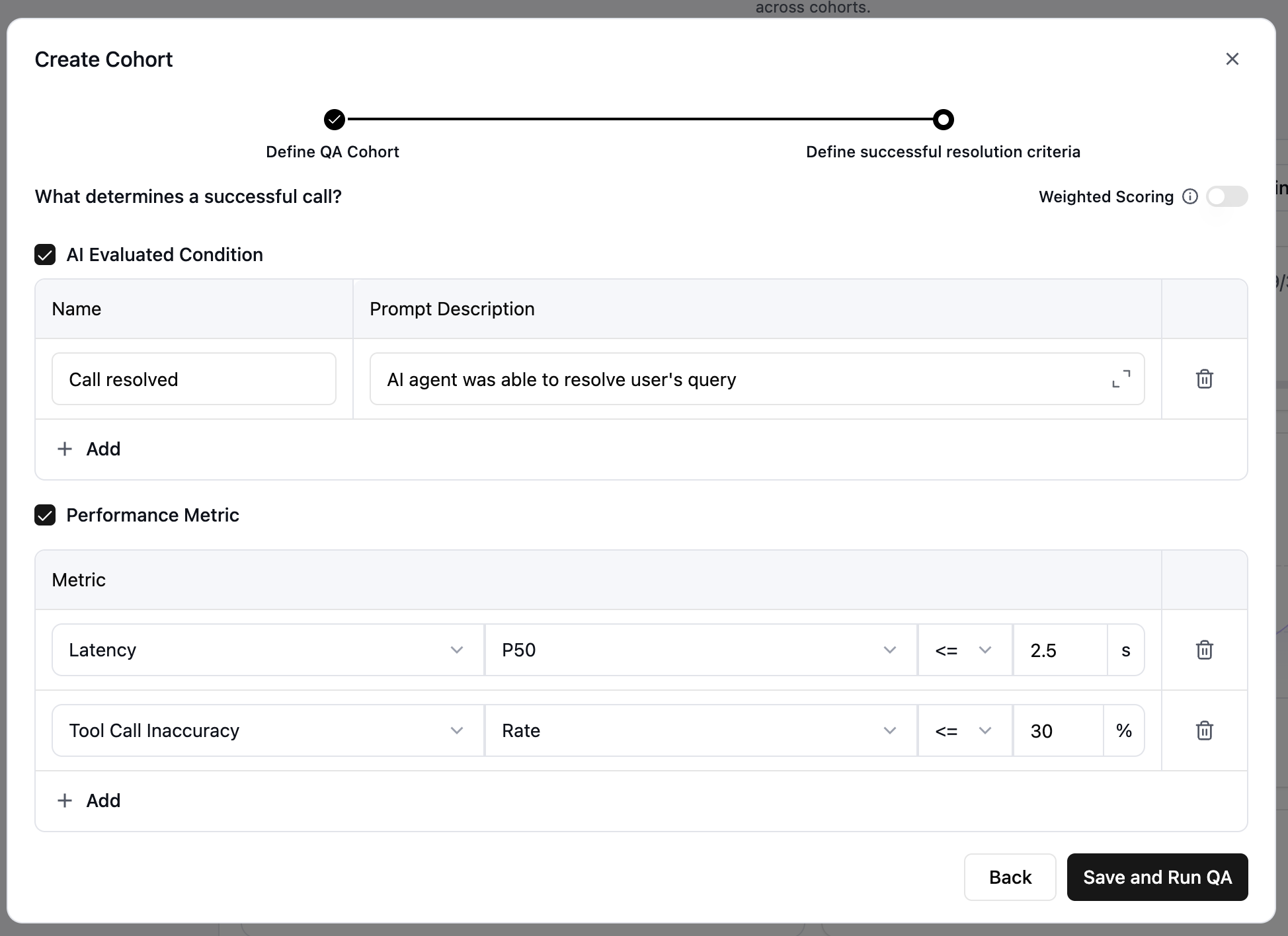Select the resolution criteria step marker
Viewport: 1288px width, 936px height.
tap(943, 120)
